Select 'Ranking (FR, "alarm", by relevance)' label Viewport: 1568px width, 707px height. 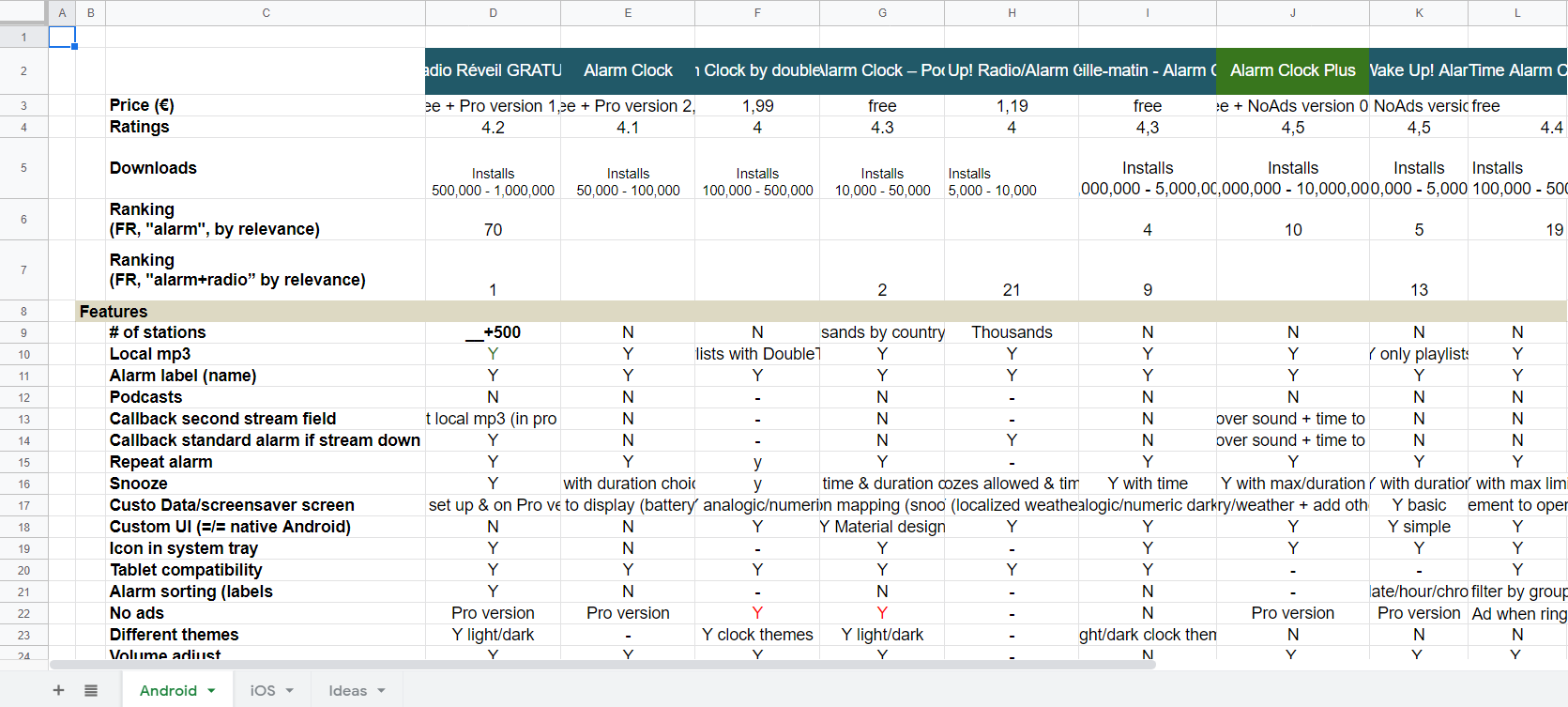click(x=266, y=220)
